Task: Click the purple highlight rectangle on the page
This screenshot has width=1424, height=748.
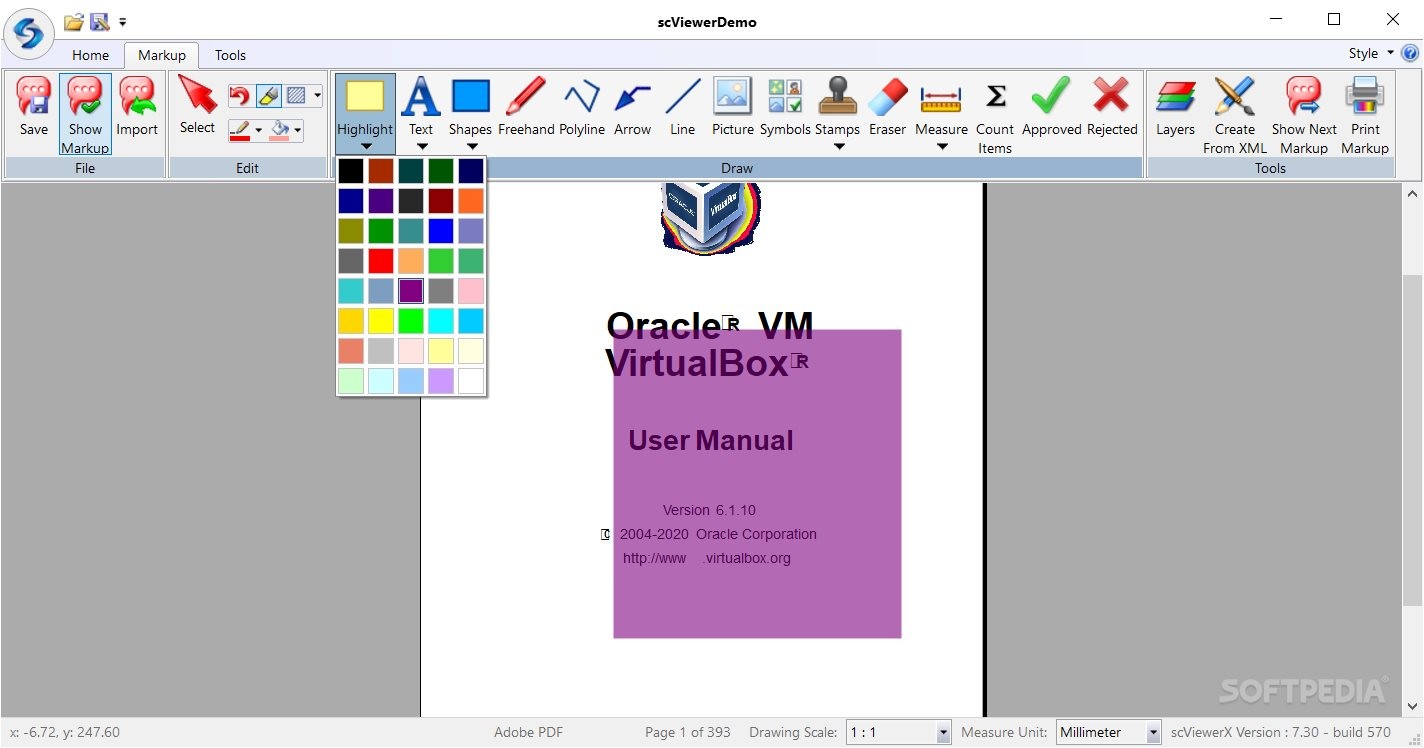Action: pos(757,484)
